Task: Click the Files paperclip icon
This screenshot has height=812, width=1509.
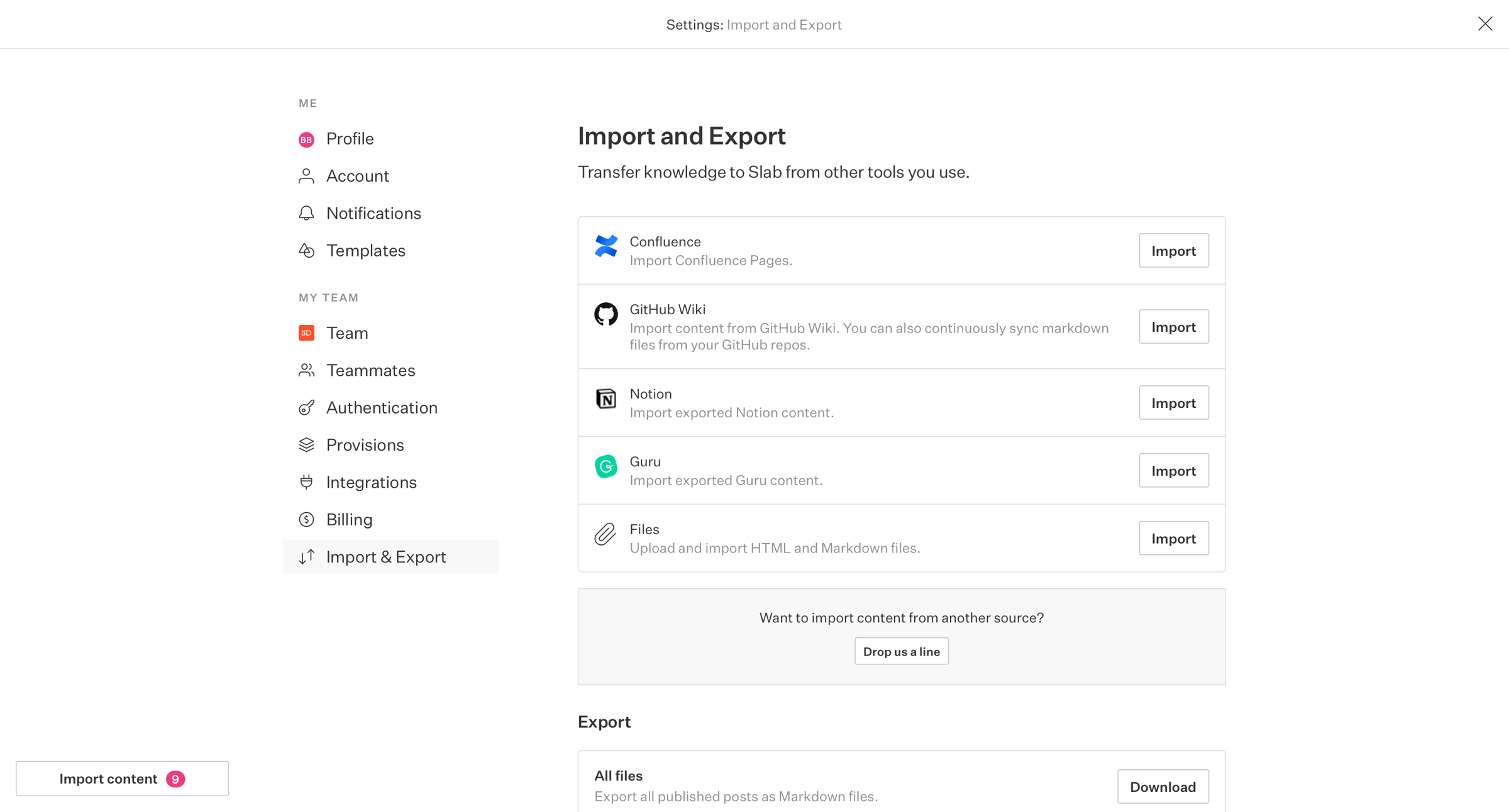Action: click(605, 534)
